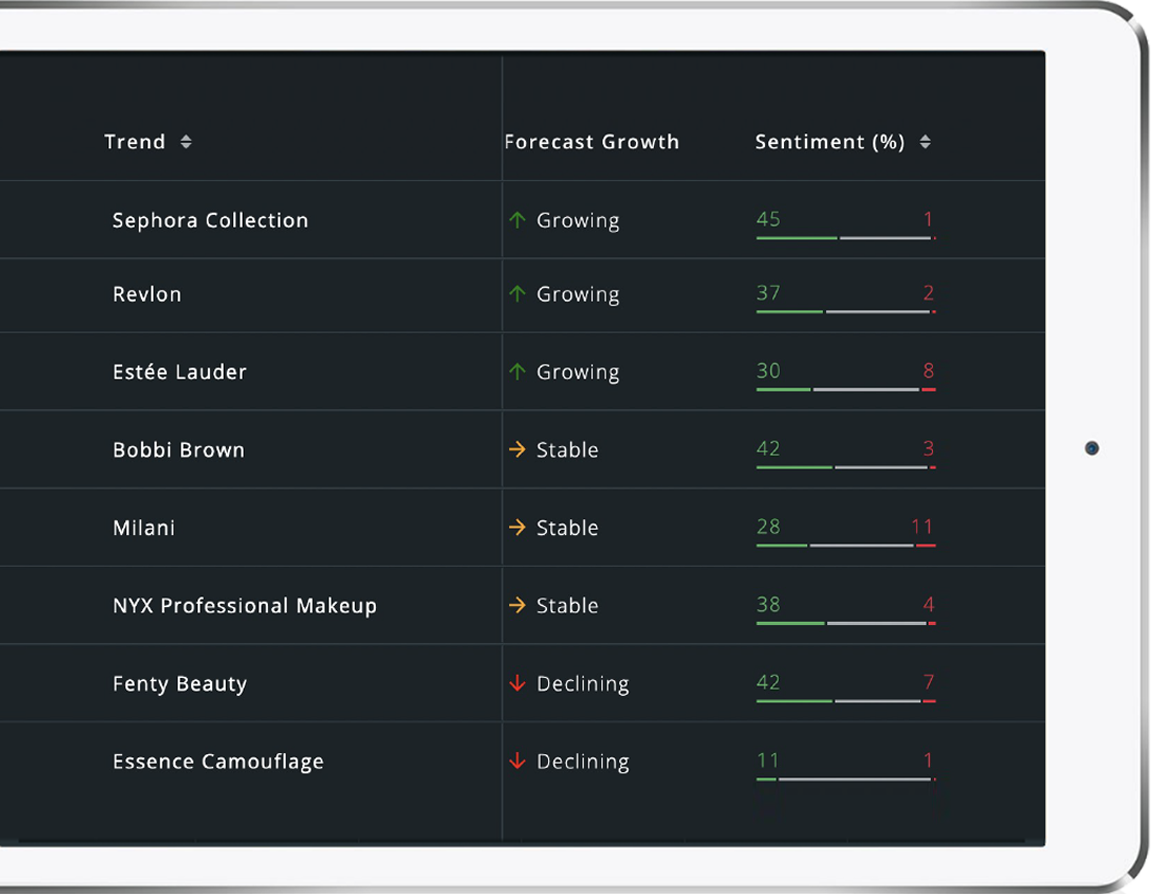Click the stable arrow for NYX Professional Makeup
Screen dimensions: 1153x894
pyautogui.click(x=517, y=606)
